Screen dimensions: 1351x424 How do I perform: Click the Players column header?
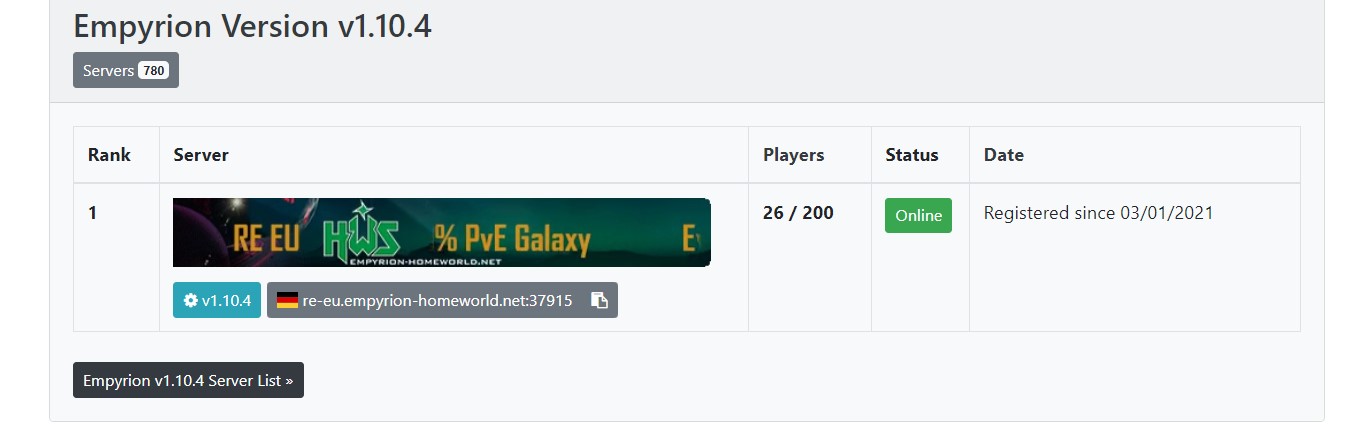pos(793,155)
